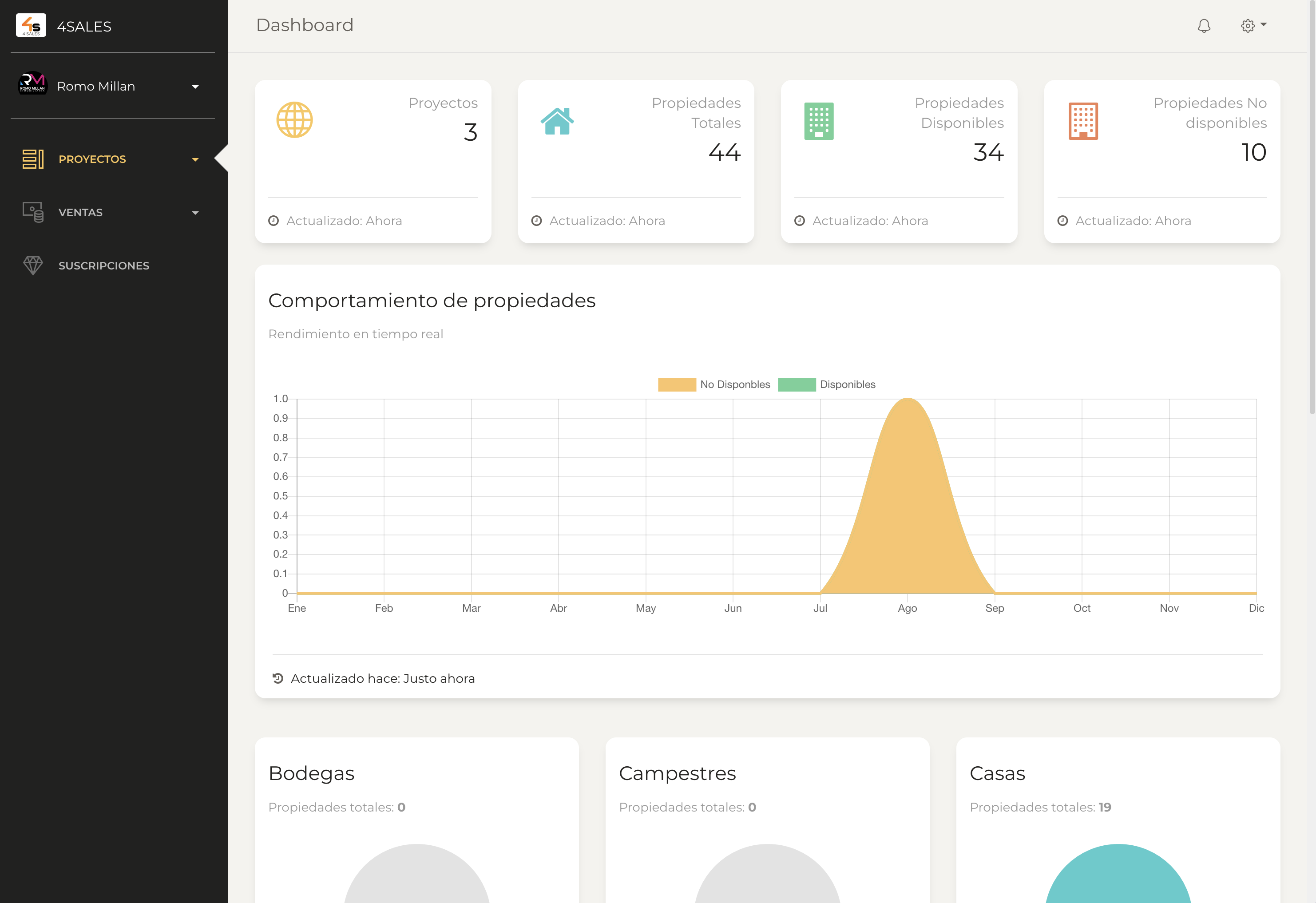Click the Propiedades Totales house icon
The height and width of the screenshot is (903, 1316).
[x=557, y=121]
